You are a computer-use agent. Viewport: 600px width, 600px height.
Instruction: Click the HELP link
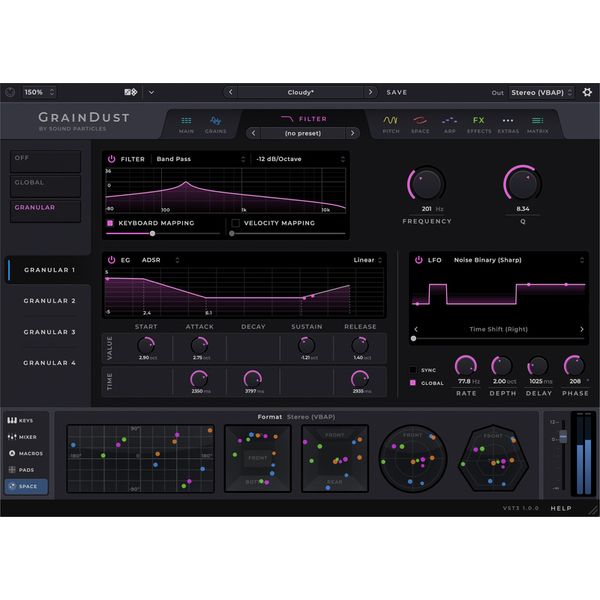(x=561, y=508)
